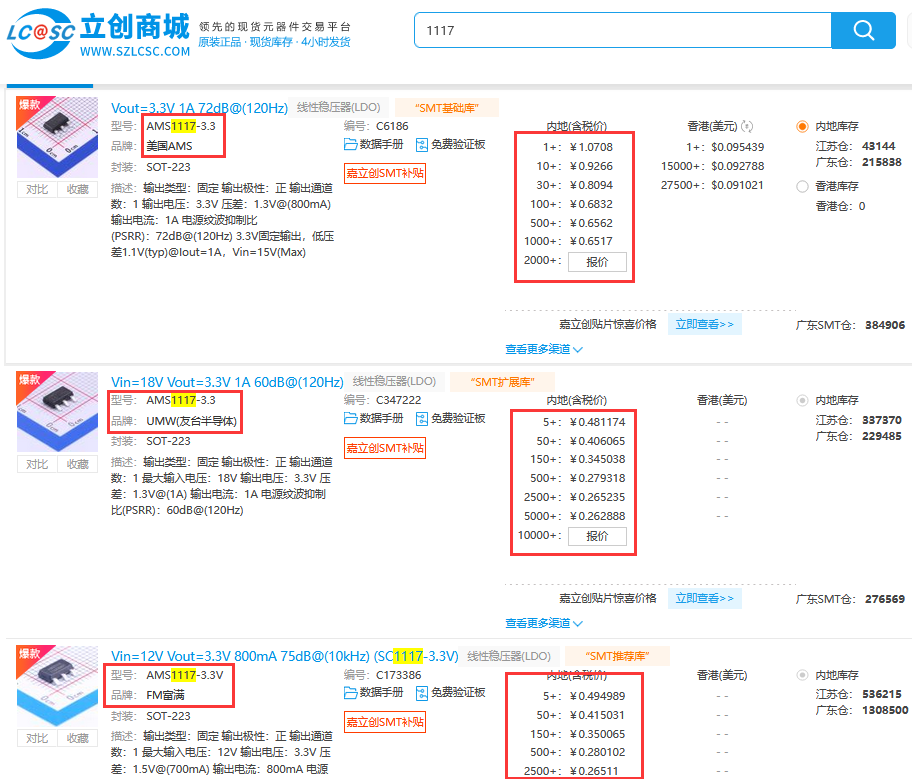Request quote 报价 for 2000+ quantity

point(597,262)
